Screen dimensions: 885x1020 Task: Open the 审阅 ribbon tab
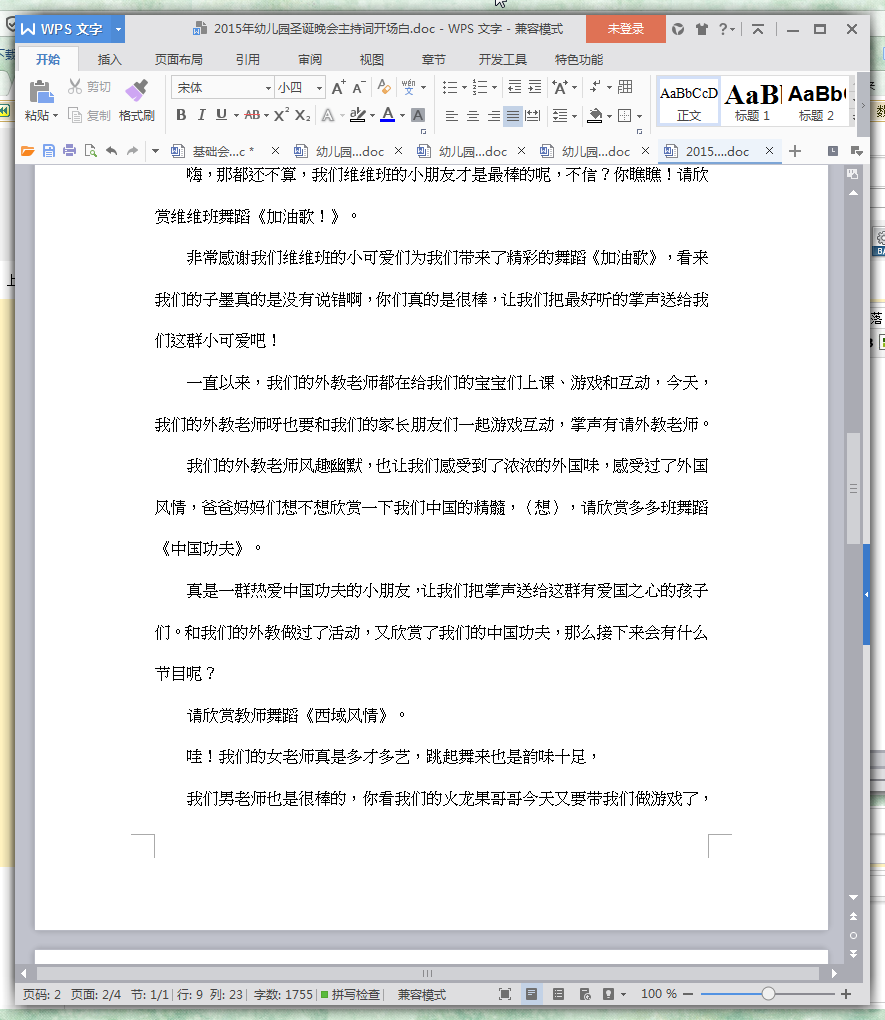(x=310, y=60)
